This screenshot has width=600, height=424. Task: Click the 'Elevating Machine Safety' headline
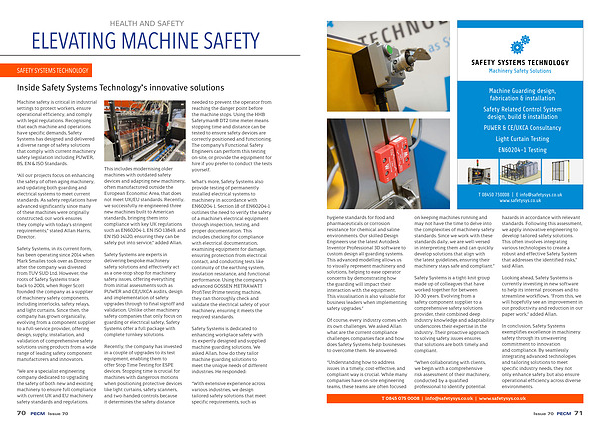pyautogui.click(x=145, y=41)
